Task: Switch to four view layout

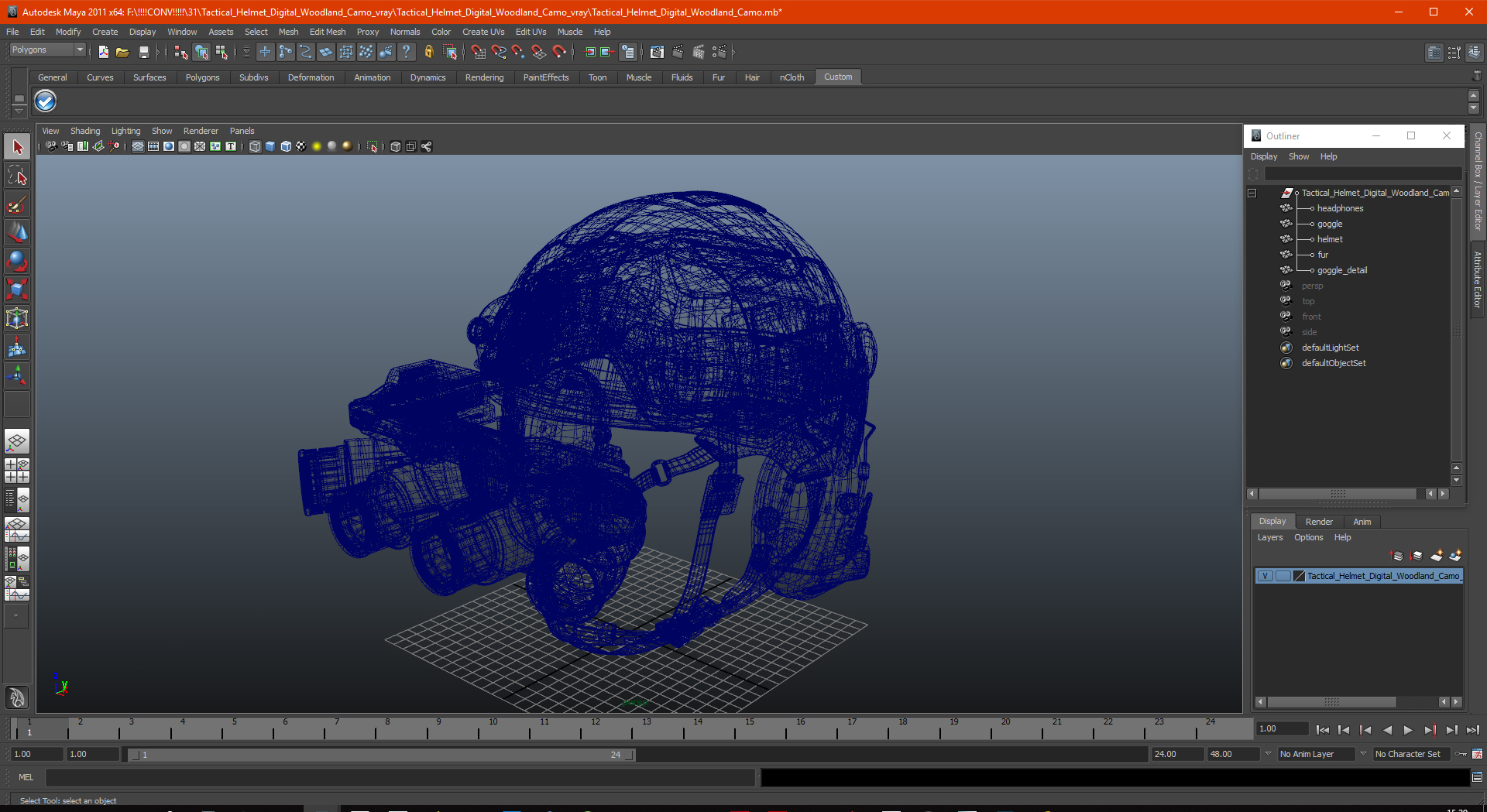Action: (17, 471)
